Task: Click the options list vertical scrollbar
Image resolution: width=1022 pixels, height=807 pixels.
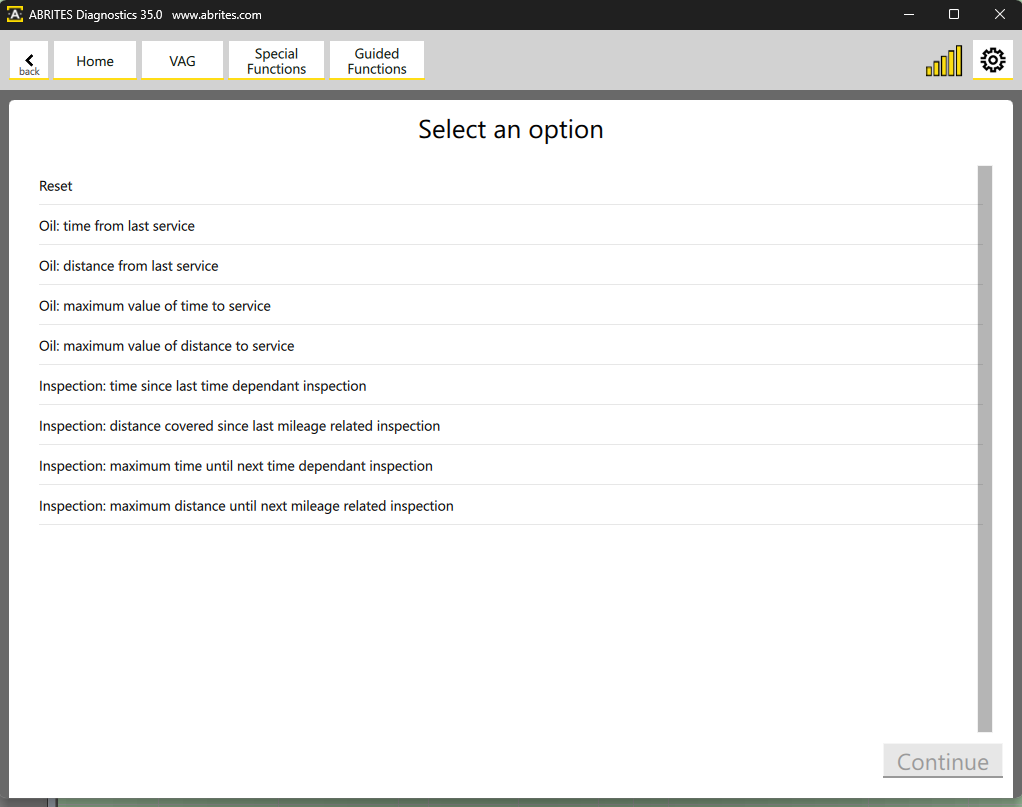Action: tap(985, 448)
